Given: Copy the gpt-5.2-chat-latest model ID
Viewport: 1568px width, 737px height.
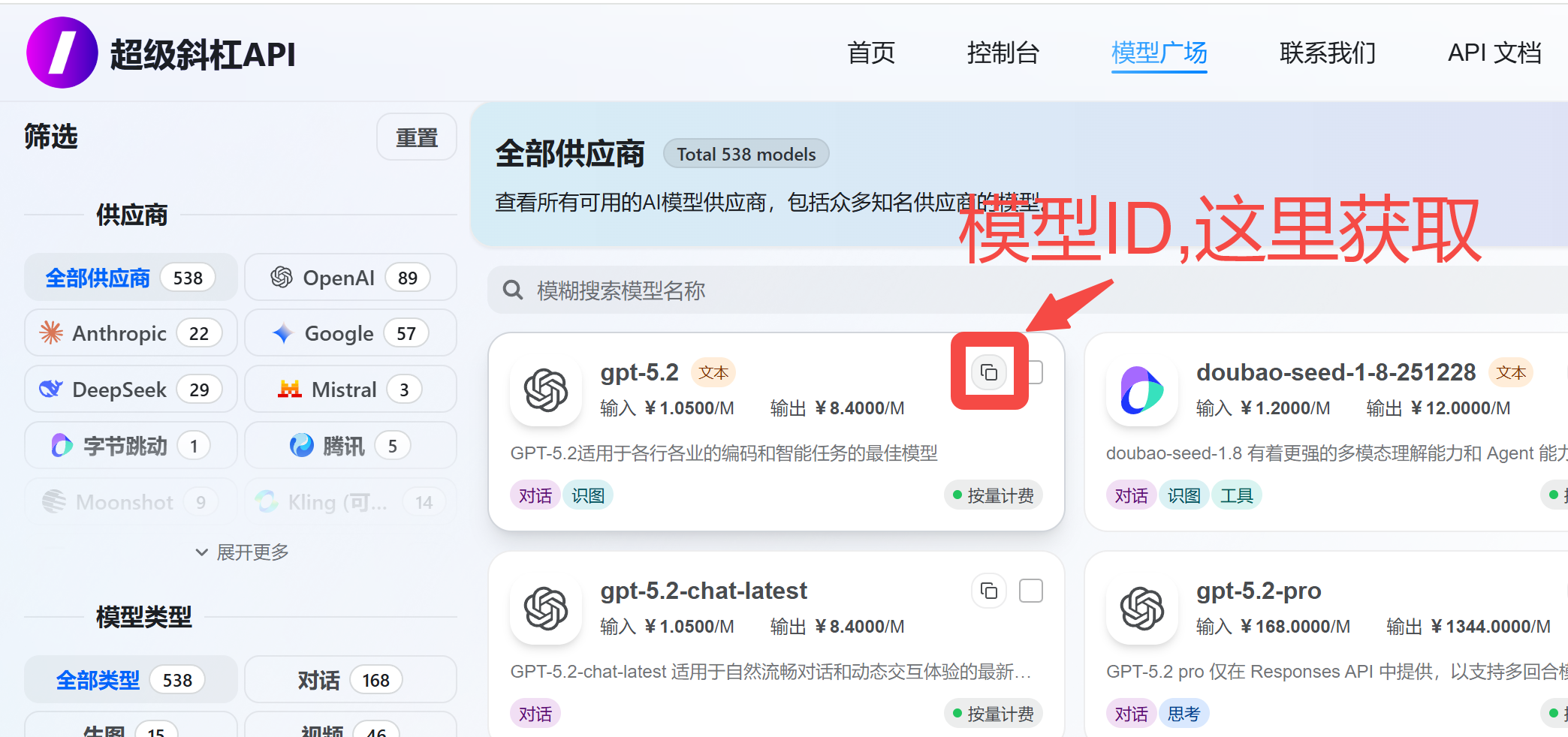Looking at the screenshot, I should point(988,591).
